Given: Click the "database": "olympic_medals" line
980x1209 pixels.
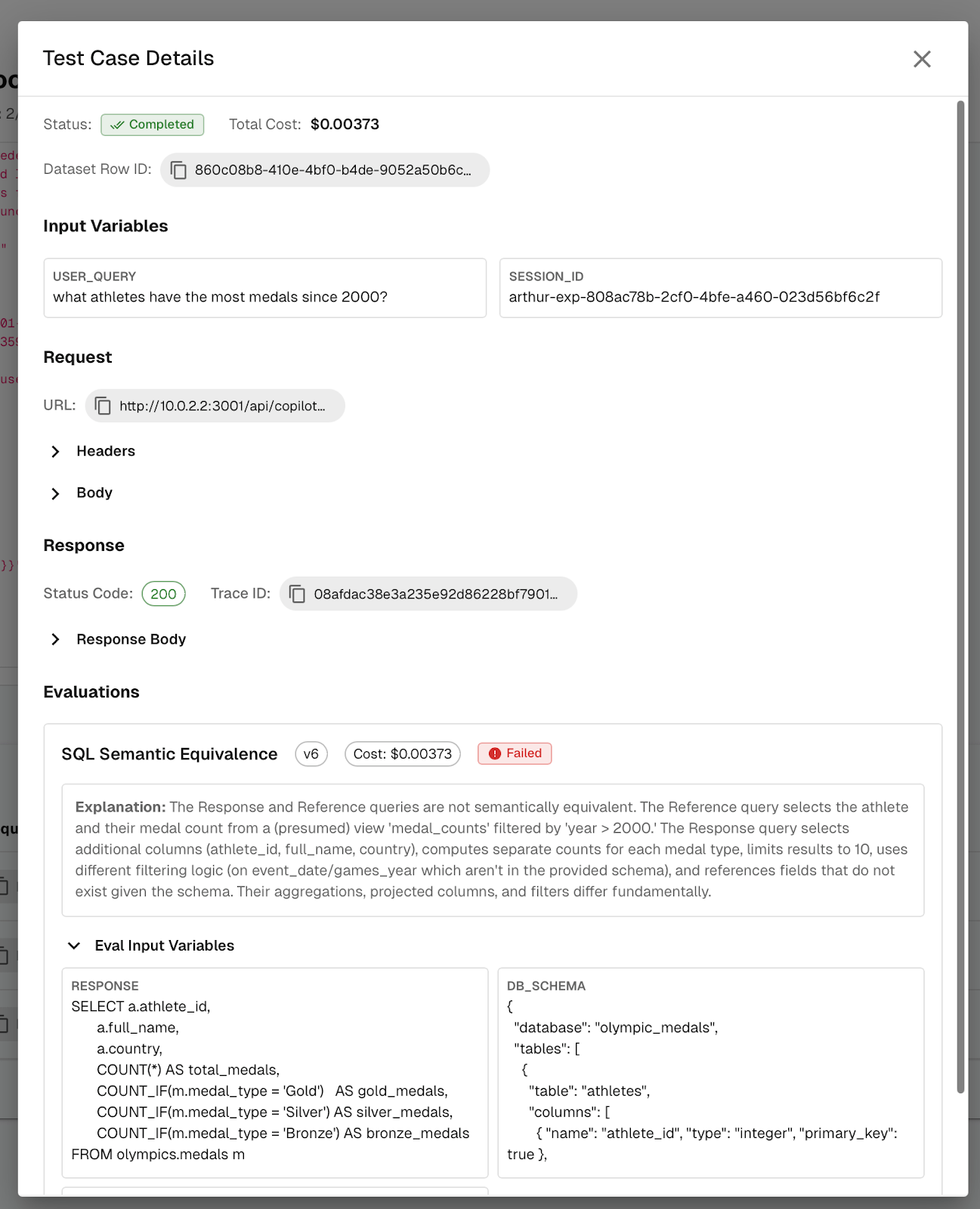Looking at the screenshot, I should click(x=616, y=1028).
